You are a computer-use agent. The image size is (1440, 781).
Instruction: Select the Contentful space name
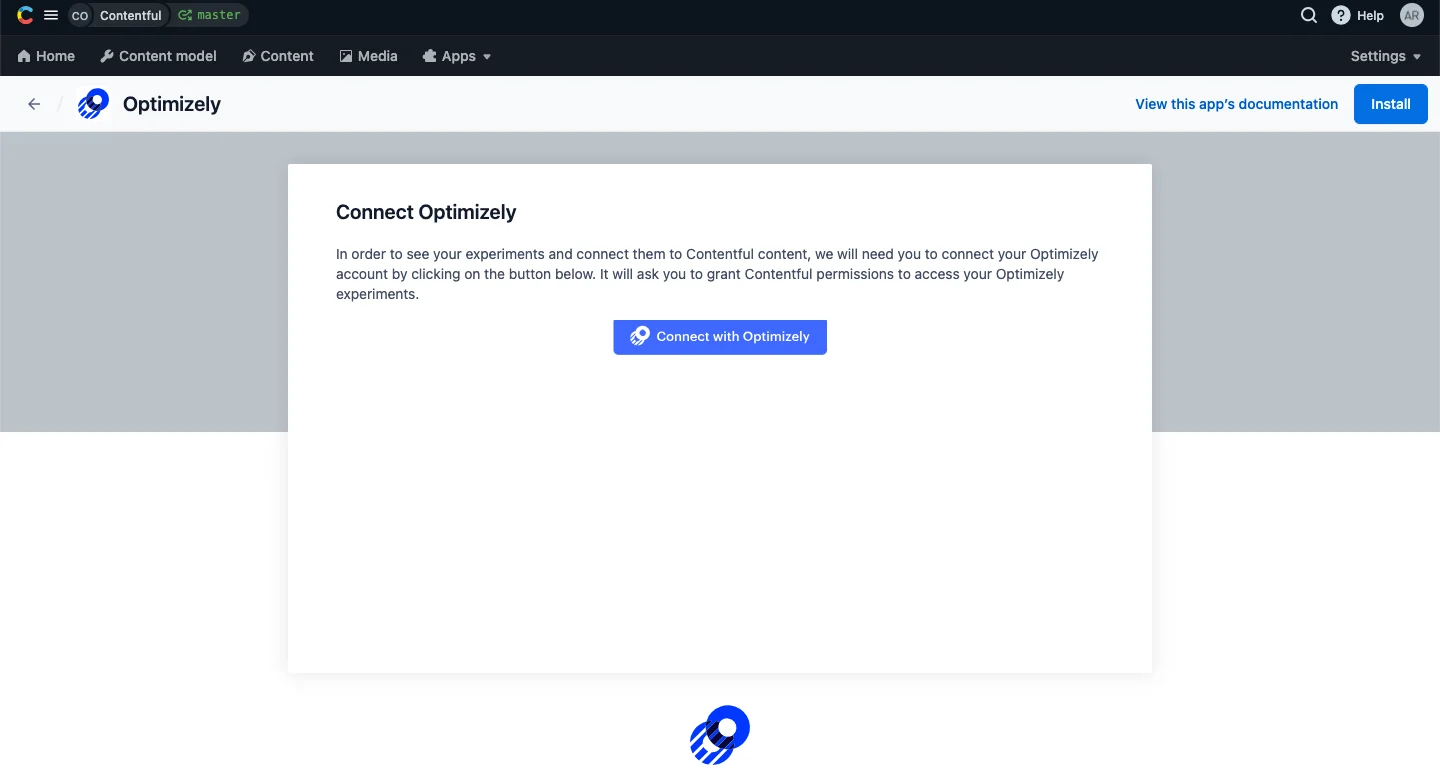coord(130,15)
